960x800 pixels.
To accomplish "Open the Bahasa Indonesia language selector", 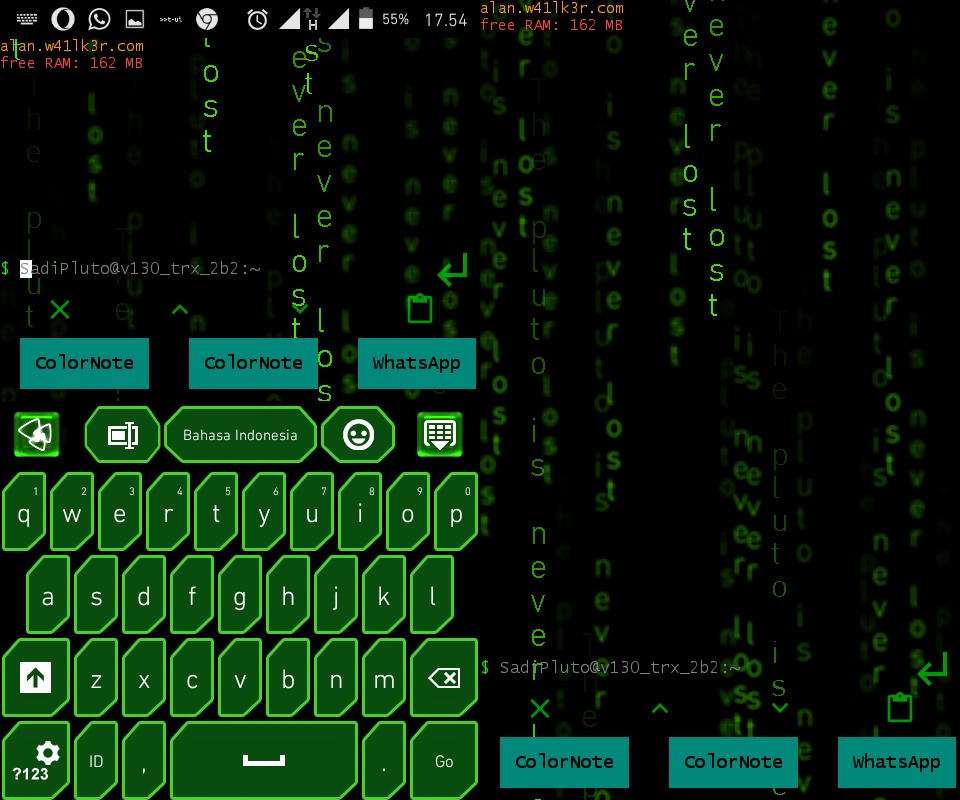I will pos(240,435).
